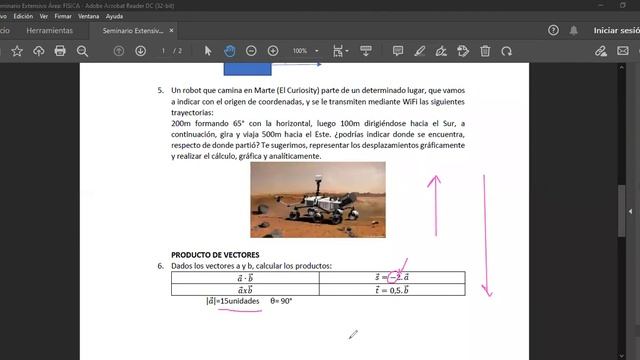The image size is (640, 360).
Task: Select the arrow selection tool
Action: 208,51
